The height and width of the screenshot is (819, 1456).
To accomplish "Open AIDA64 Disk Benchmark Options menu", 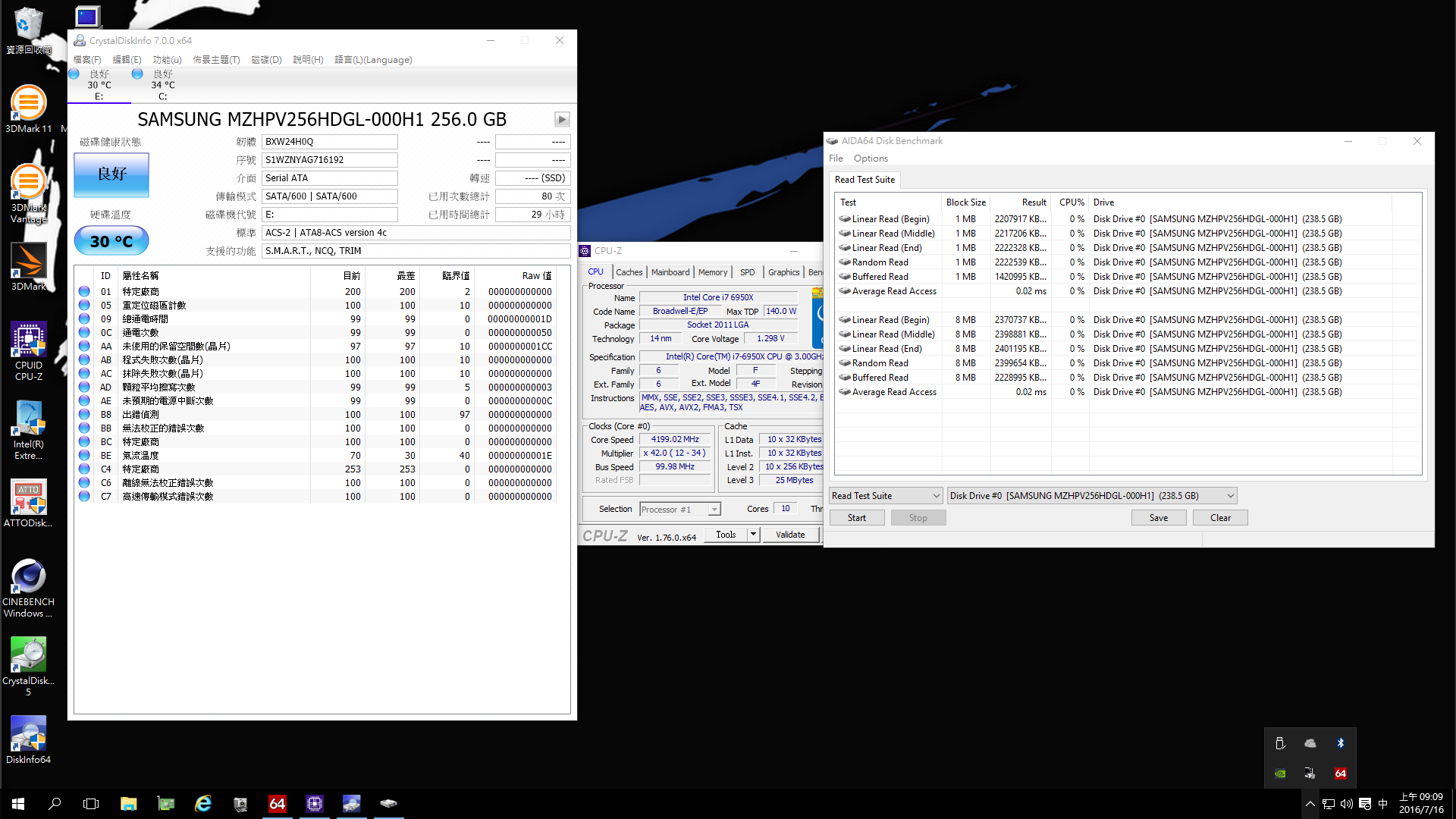I will coord(871,158).
